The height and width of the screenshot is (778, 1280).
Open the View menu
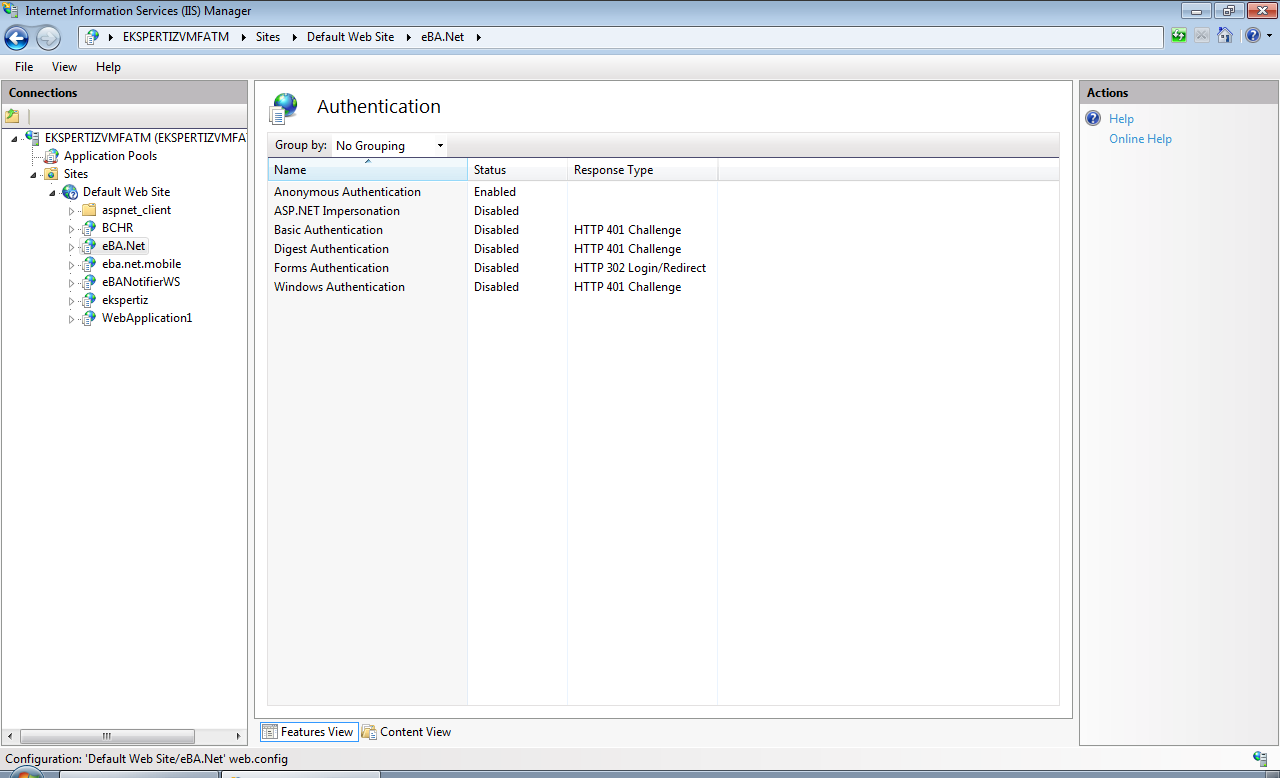64,67
